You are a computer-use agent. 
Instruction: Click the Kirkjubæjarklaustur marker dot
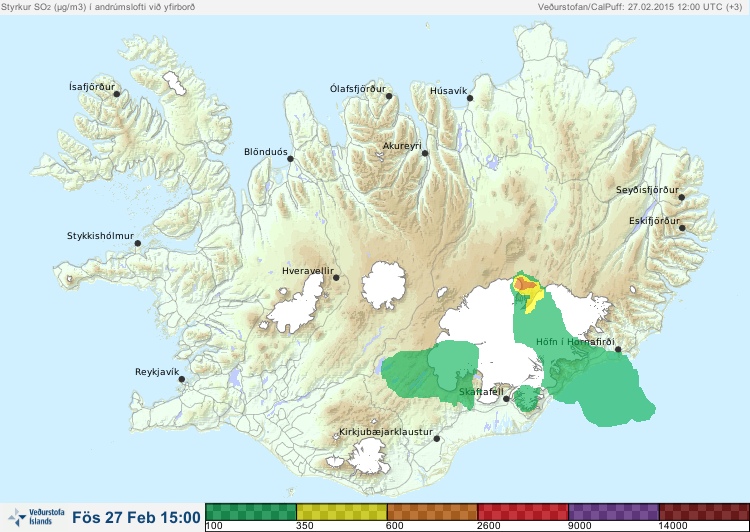tap(437, 439)
